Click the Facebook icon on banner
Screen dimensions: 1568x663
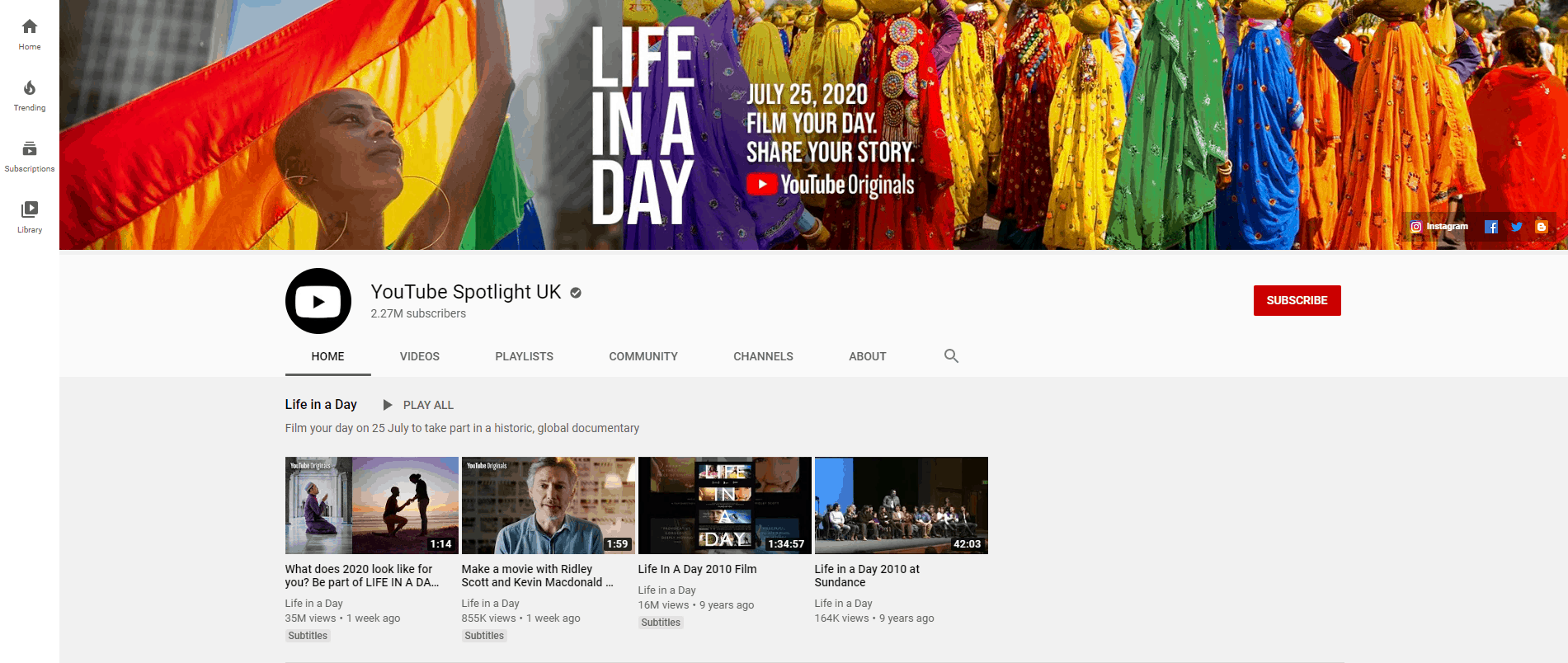point(1491,227)
